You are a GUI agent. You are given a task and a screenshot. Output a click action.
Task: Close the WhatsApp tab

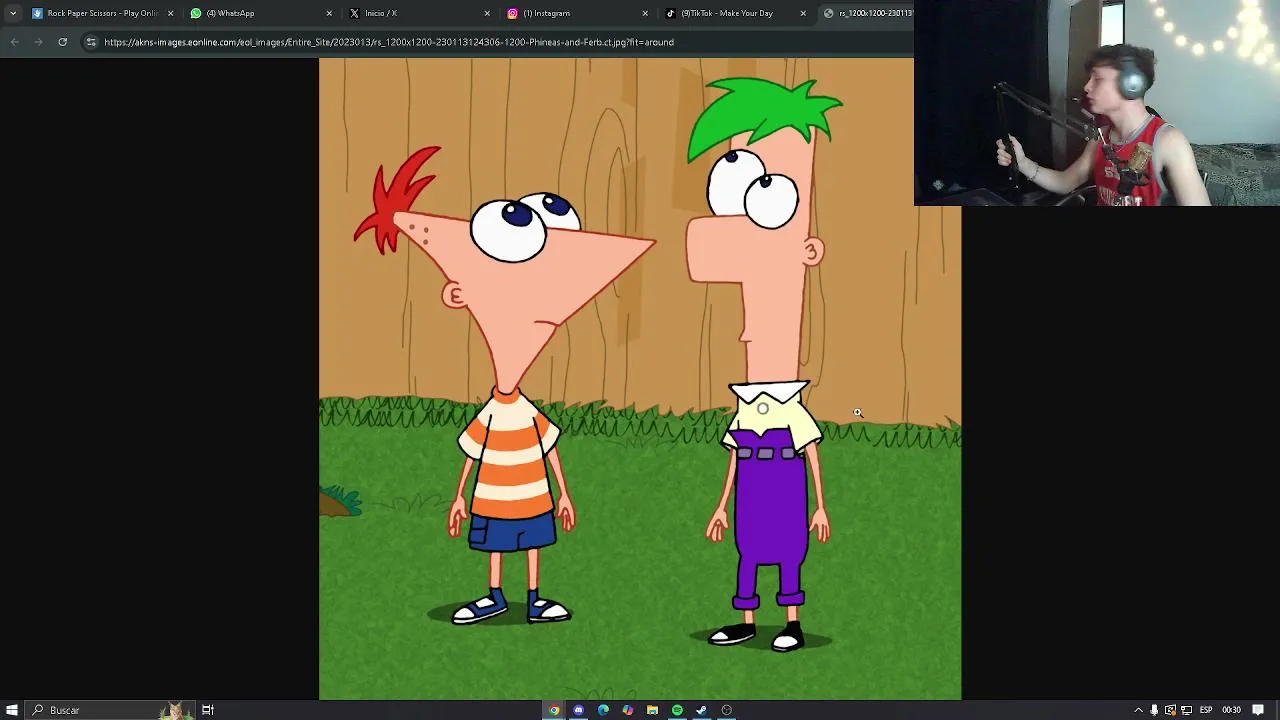tap(329, 13)
